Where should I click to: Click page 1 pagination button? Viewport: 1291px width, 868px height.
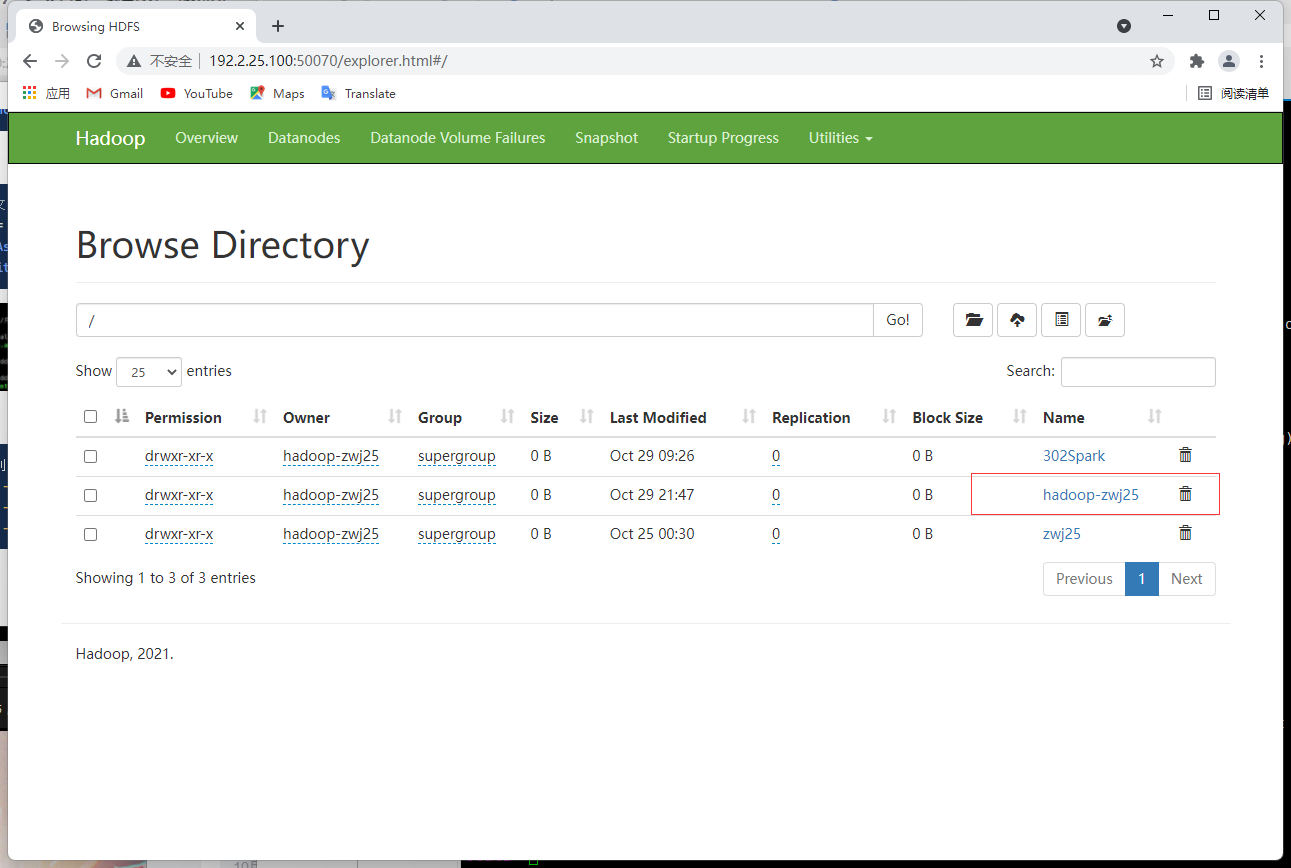click(x=1141, y=578)
